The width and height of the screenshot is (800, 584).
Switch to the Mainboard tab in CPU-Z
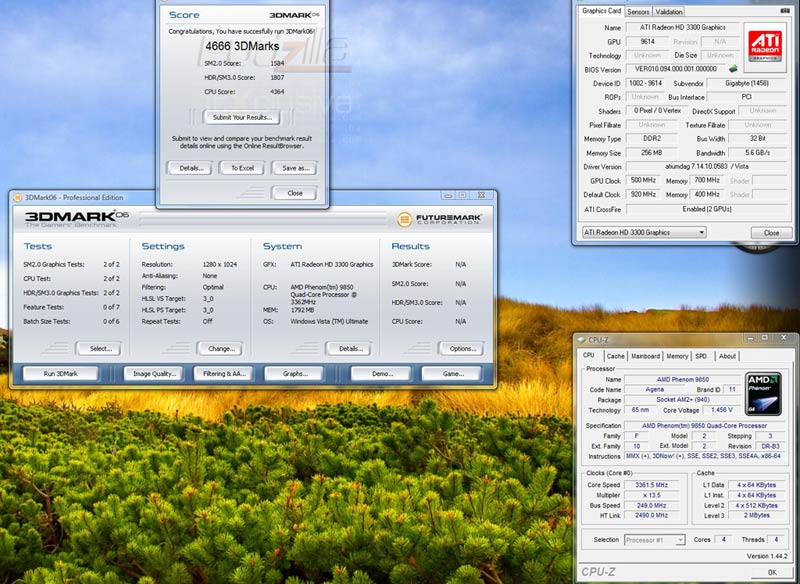pos(645,356)
